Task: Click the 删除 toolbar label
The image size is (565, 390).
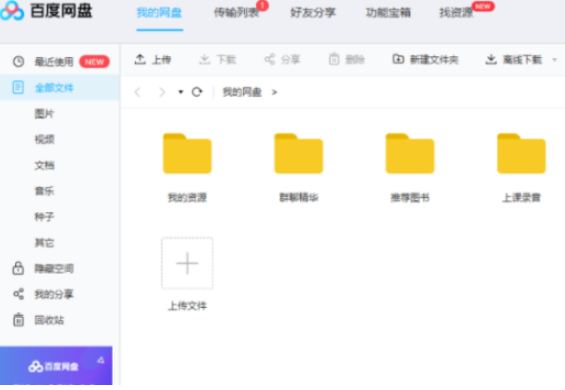Action: (x=355, y=60)
